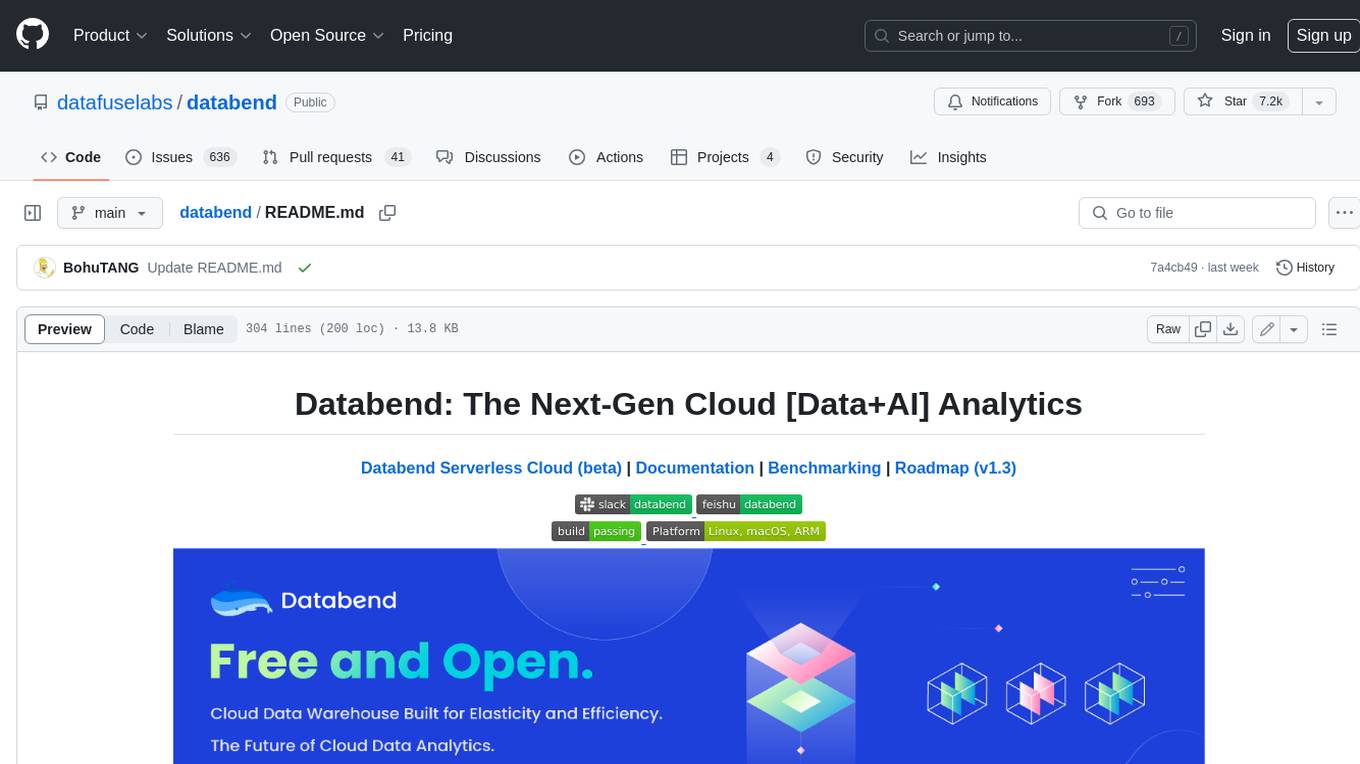
Task: Switch to the Projects tab
Action: 725,157
